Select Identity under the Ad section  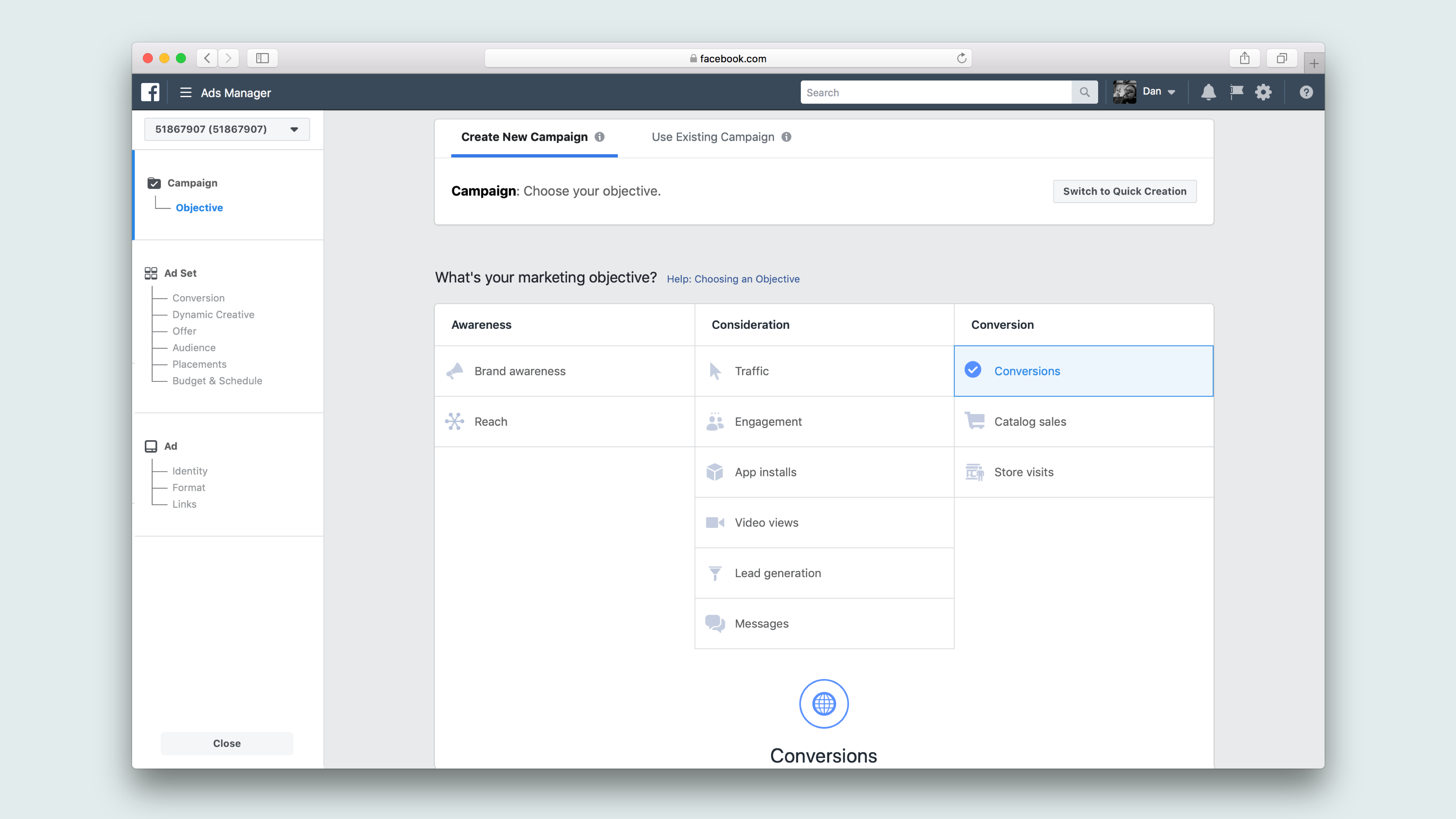pos(190,471)
